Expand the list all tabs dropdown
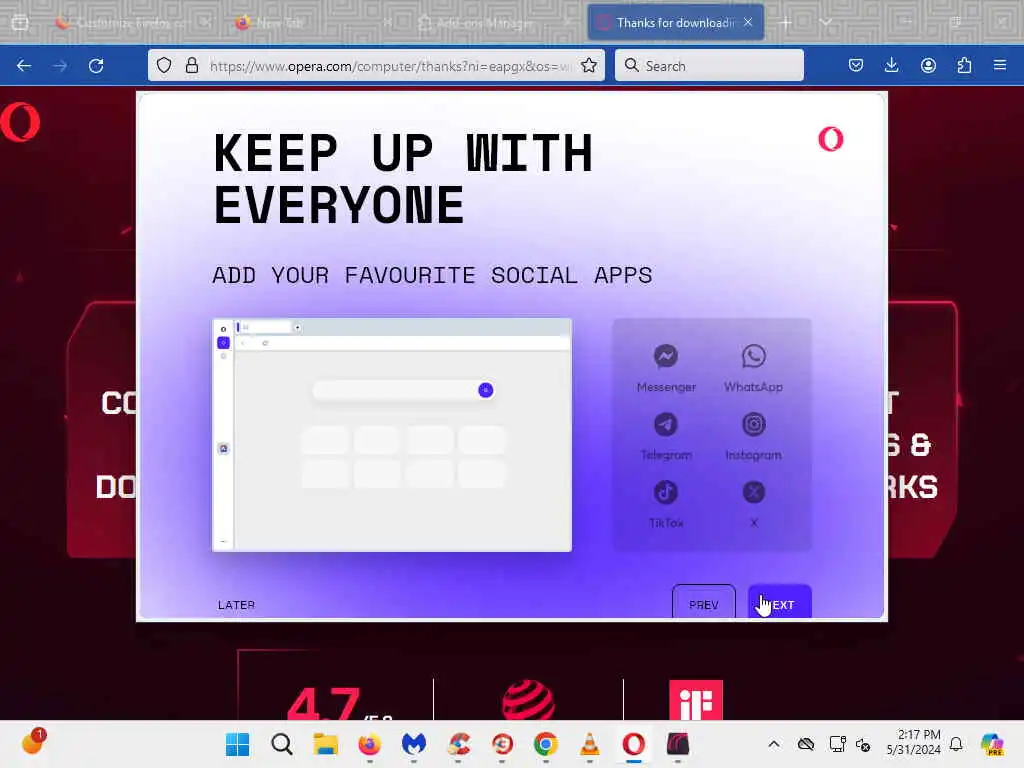1024x768 pixels. (825, 22)
